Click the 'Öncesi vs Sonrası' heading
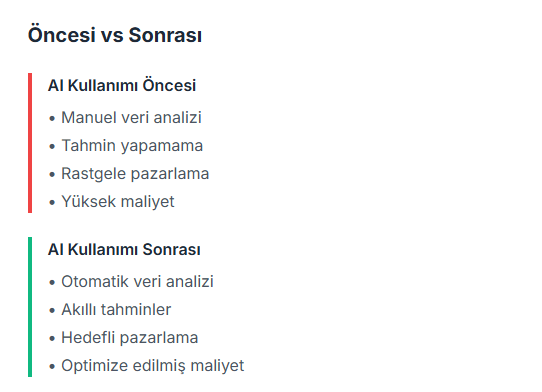 click(x=114, y=35)
